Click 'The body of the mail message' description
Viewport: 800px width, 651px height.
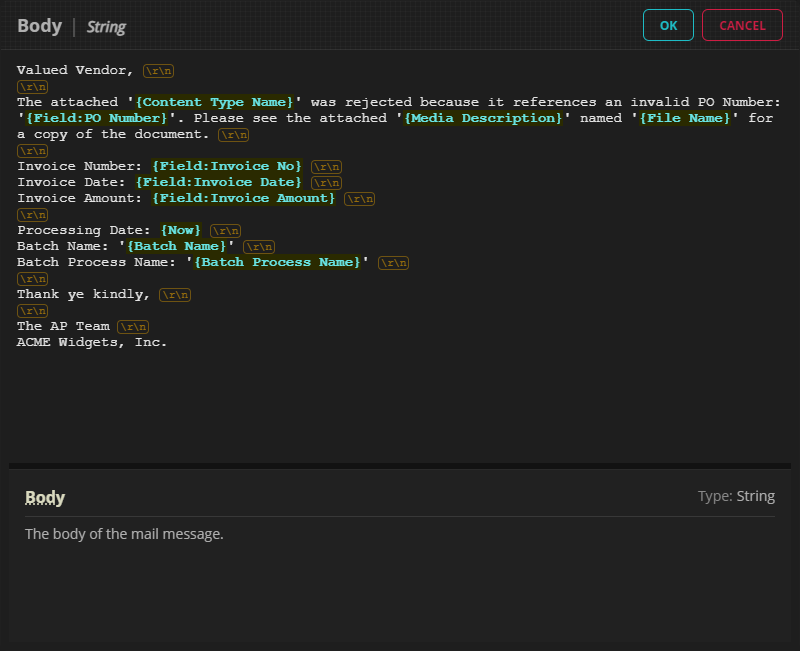tap(124, 534)
